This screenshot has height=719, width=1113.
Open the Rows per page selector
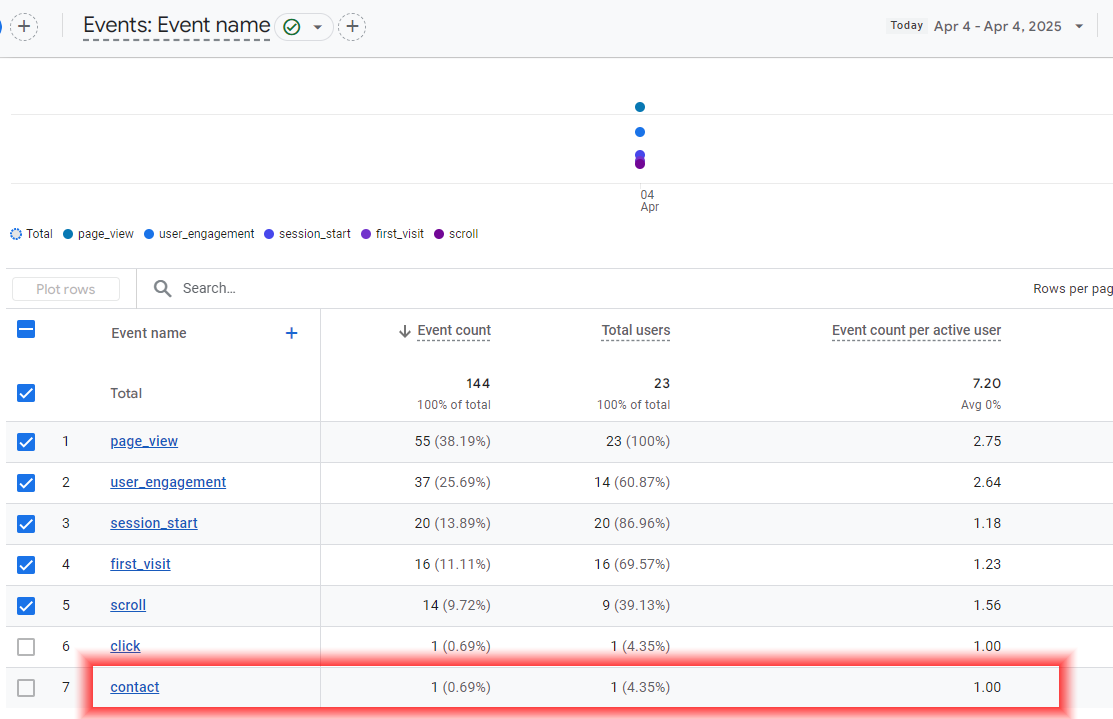point(1072,288)
